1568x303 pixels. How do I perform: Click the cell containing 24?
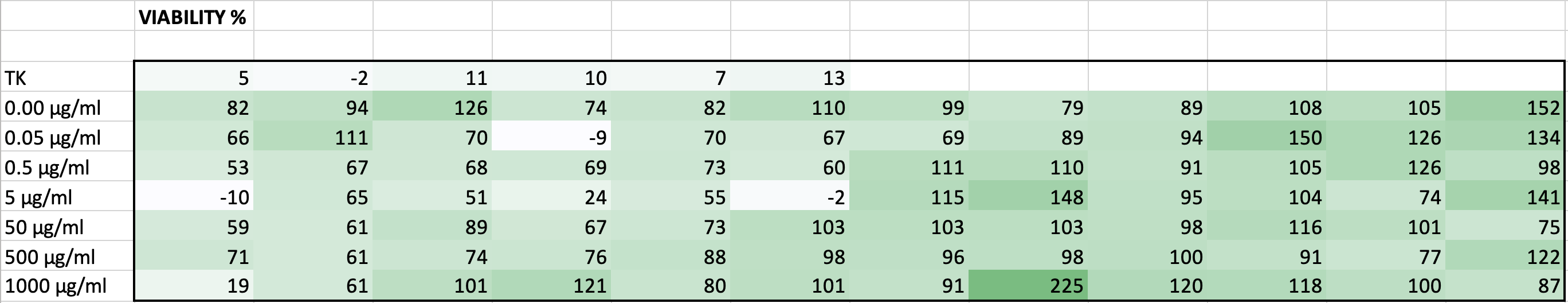[x=551, y=197]
